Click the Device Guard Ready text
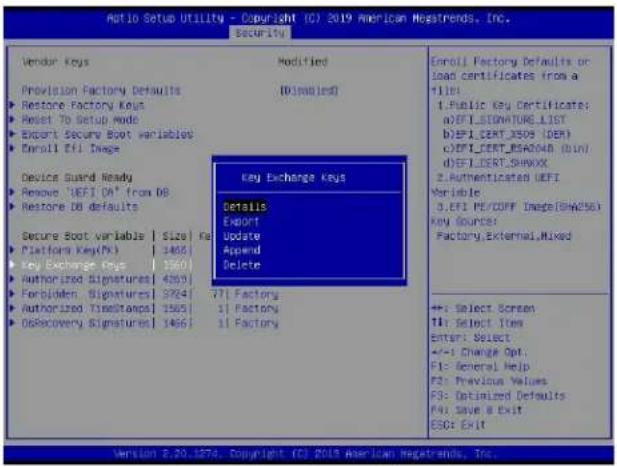This screenshot has width=617, height=467. coord(77,177)
